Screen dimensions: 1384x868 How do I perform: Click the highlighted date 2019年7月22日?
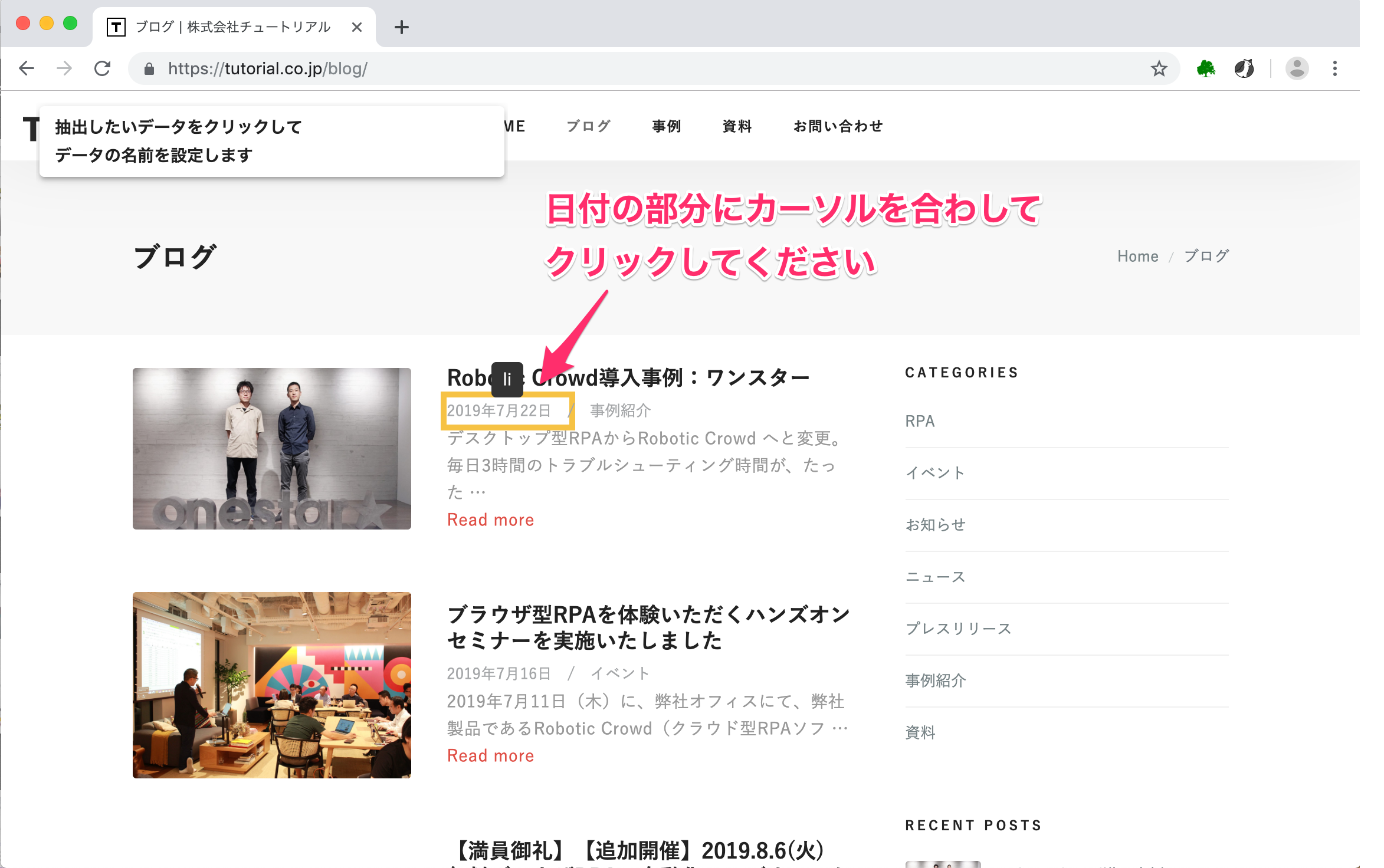coord(499,410)
